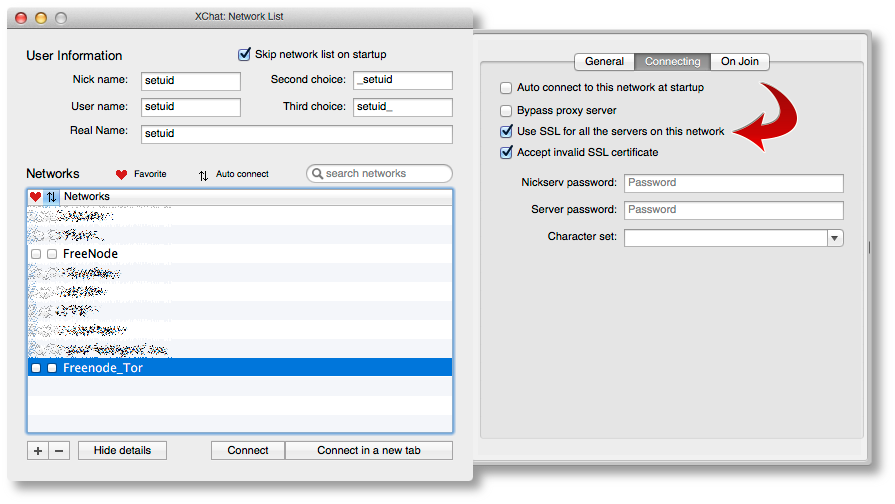Check Bypass proxy server
The width and height of the screenshot is (895, 504).
pyautogui.click(x=506, y=111)
